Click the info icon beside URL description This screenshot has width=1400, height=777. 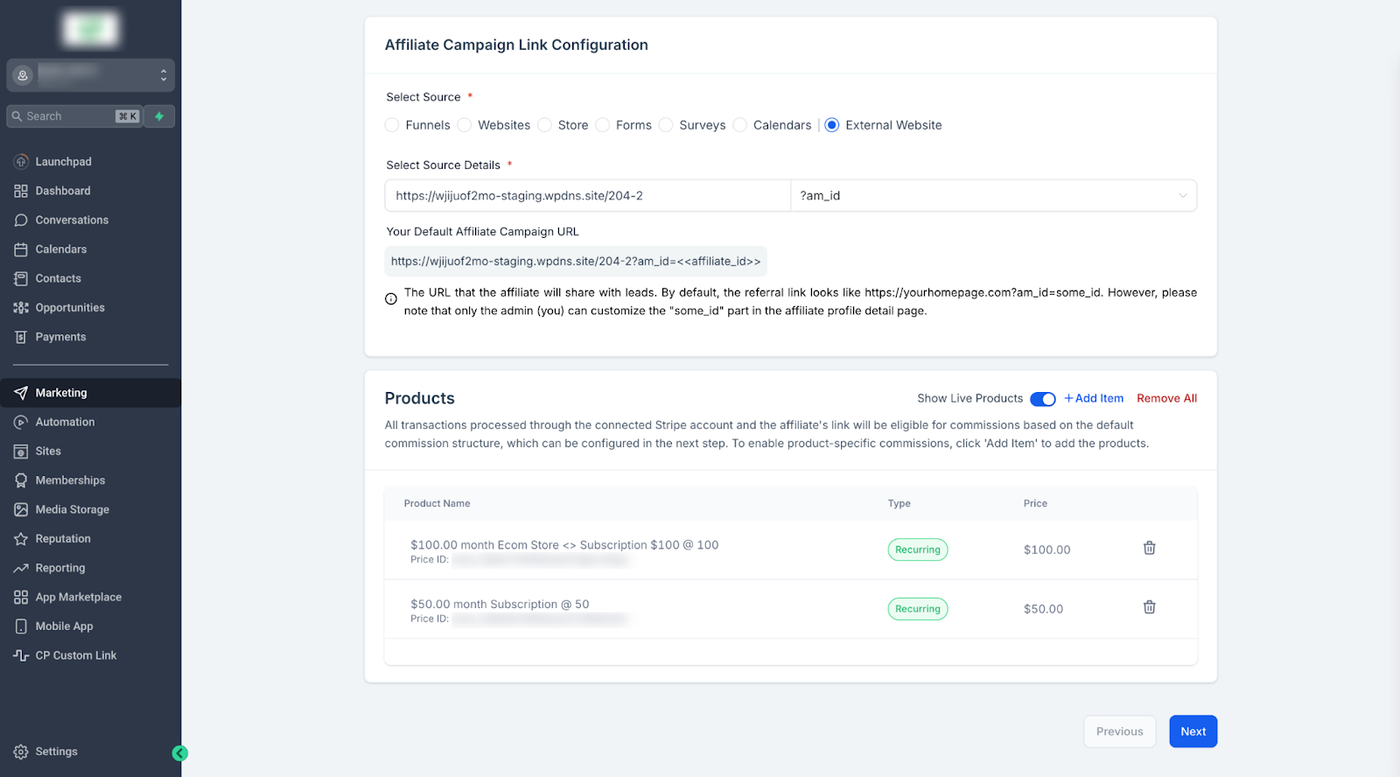pyautogui.click(x=391, y=299)
